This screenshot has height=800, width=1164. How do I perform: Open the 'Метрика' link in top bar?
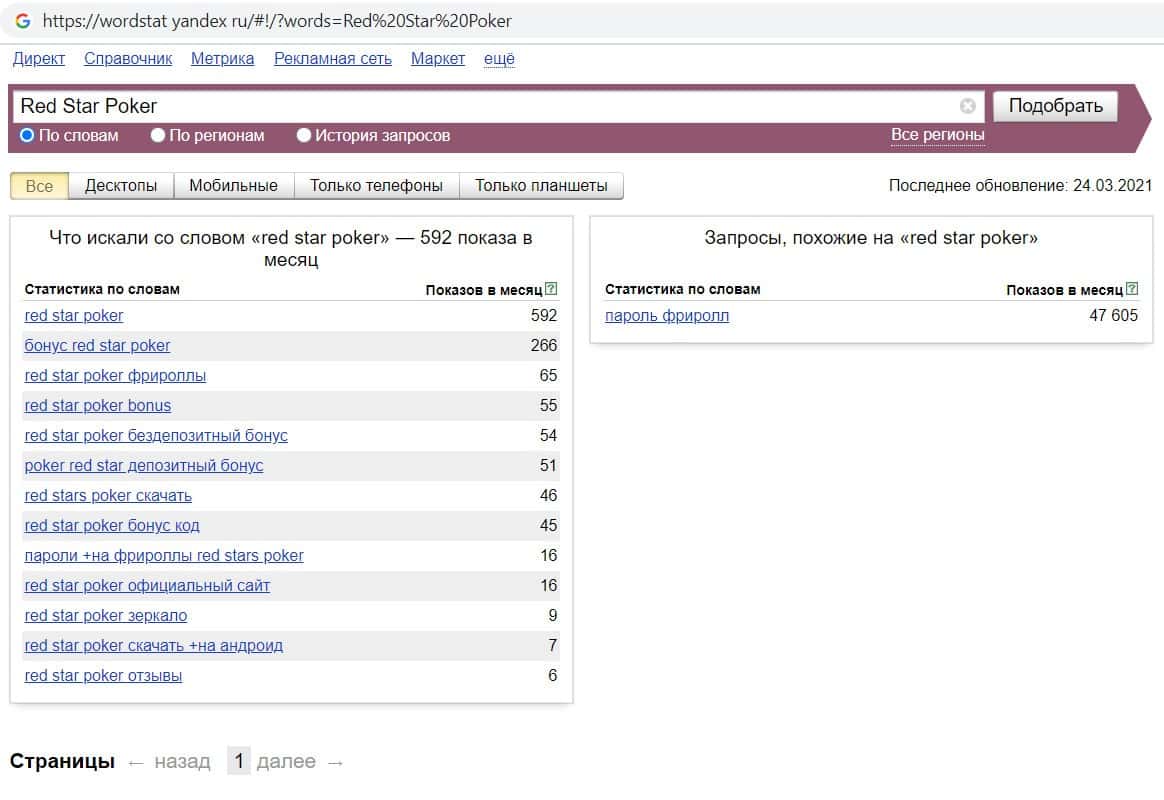pyautogui.click(x=223, y=59)
